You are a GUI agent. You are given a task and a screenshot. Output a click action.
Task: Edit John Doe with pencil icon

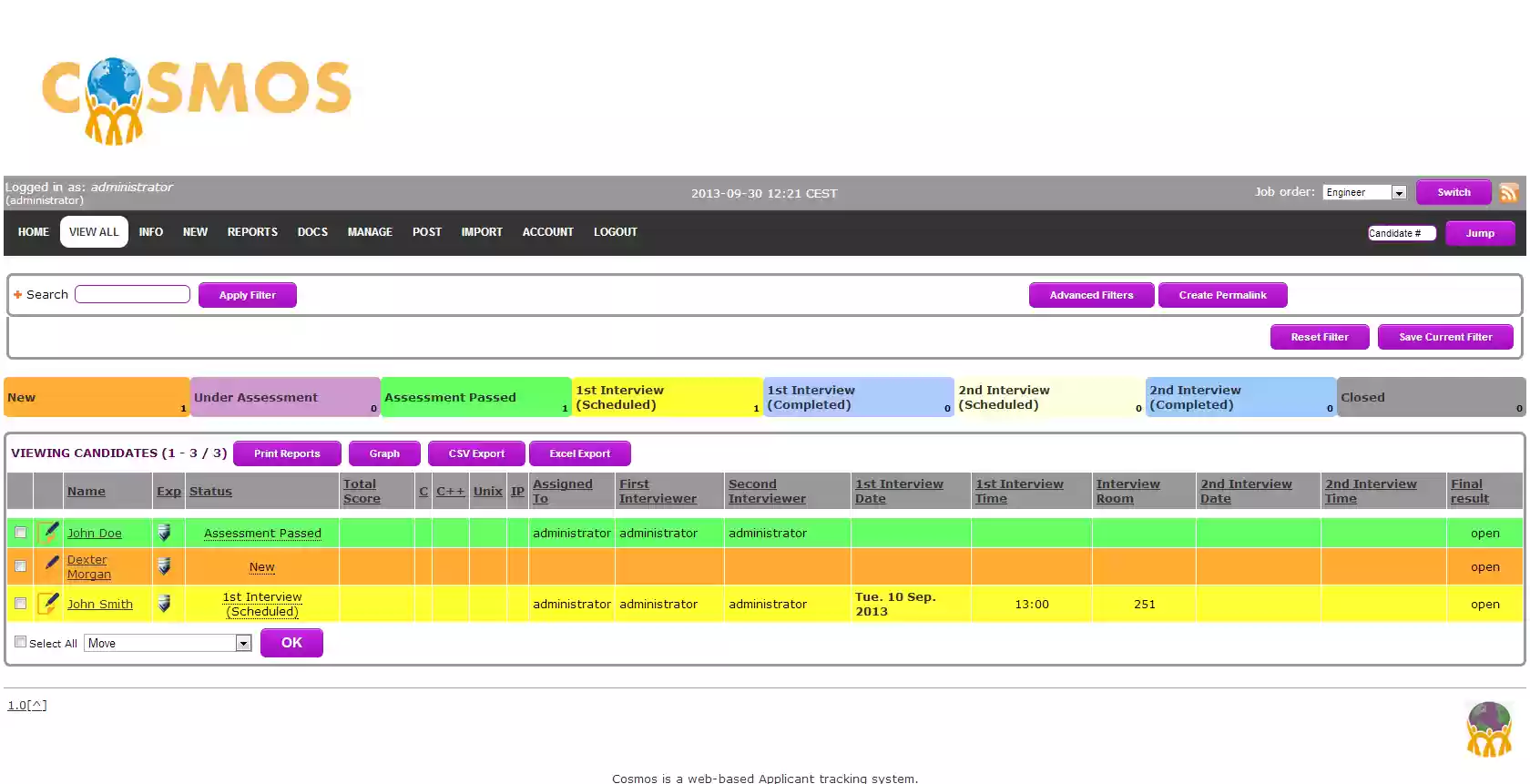[49, 532]
